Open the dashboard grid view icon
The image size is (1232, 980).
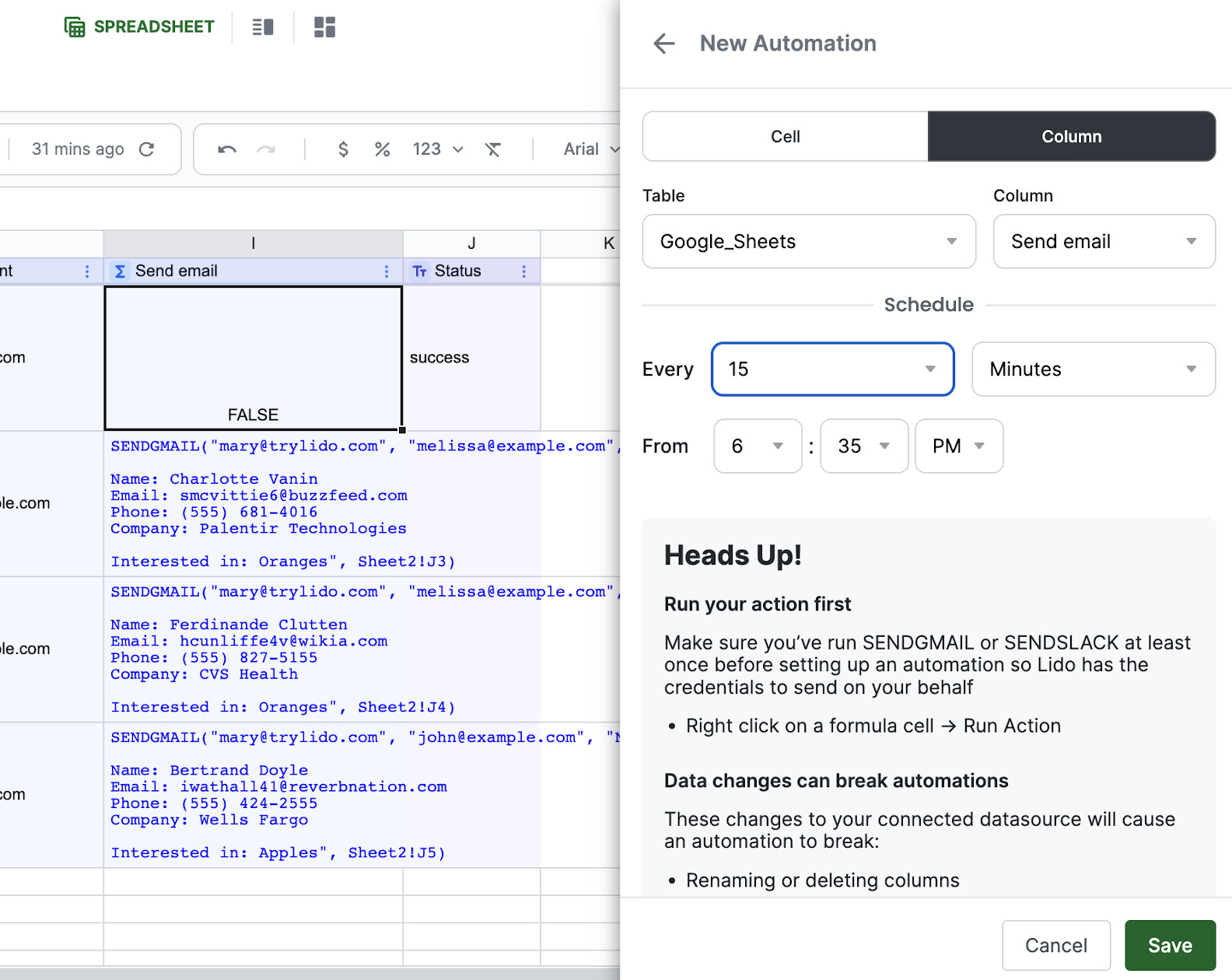[x=324, y=27]
